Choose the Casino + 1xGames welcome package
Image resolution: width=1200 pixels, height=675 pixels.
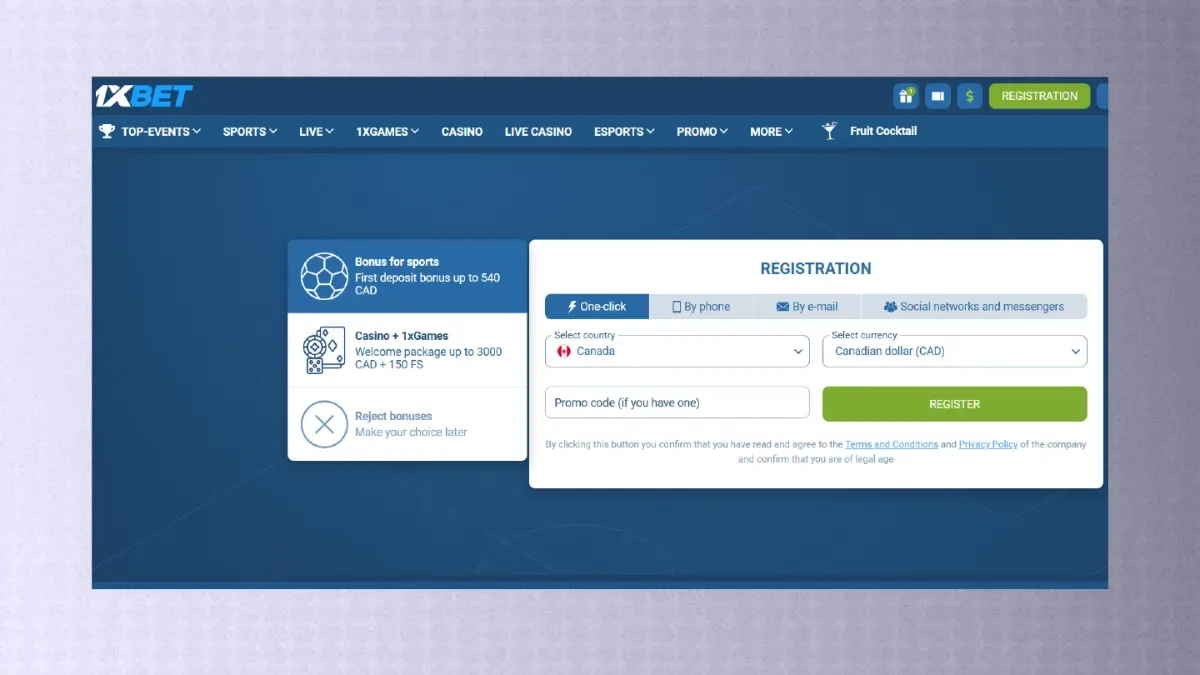tap(407, 350)
